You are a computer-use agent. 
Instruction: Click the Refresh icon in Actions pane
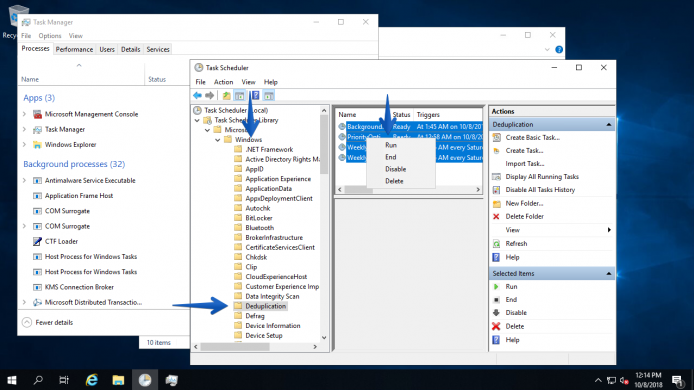point(497,244)
